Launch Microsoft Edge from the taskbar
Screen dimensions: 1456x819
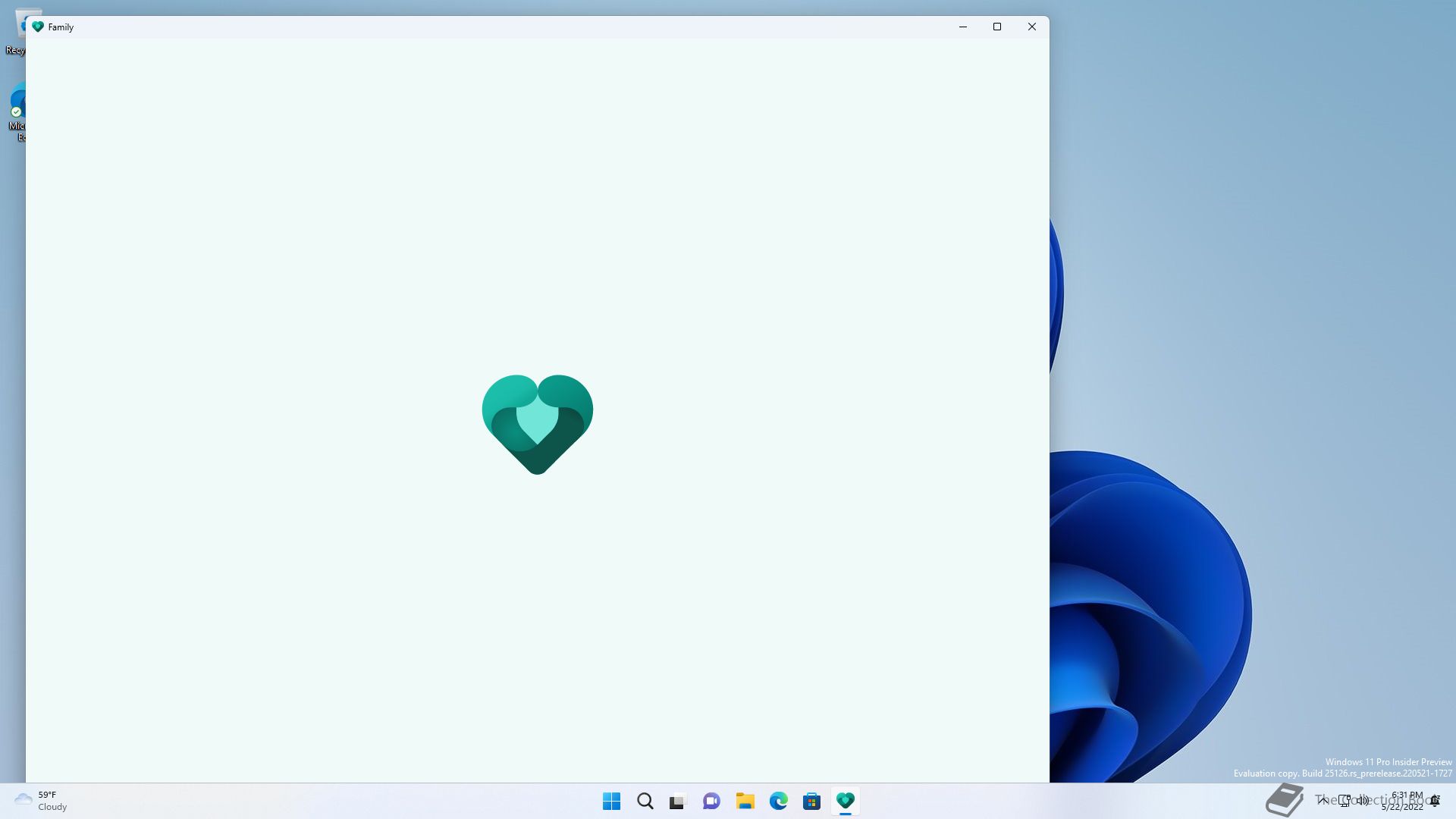tap(778, 801)
